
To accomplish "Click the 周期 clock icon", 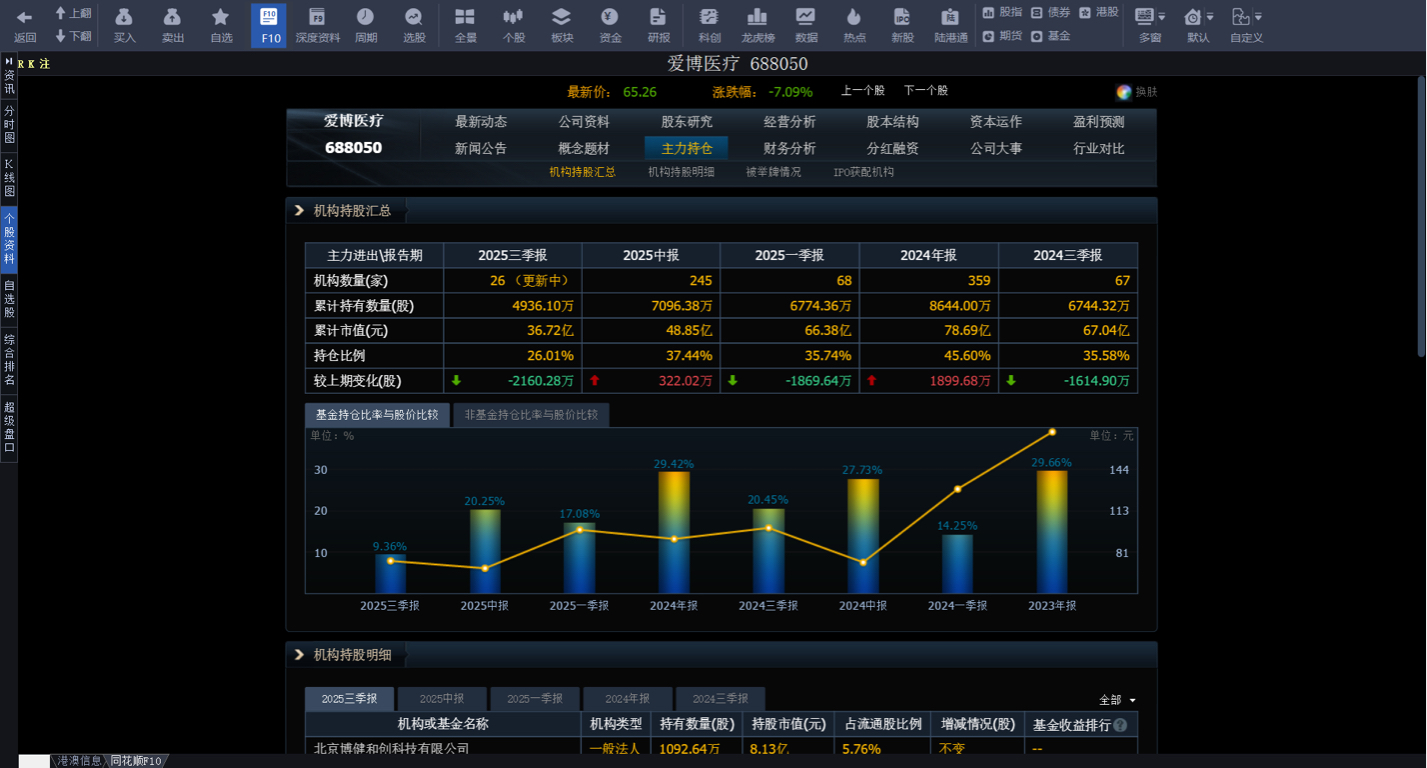I will click(366, 17).
